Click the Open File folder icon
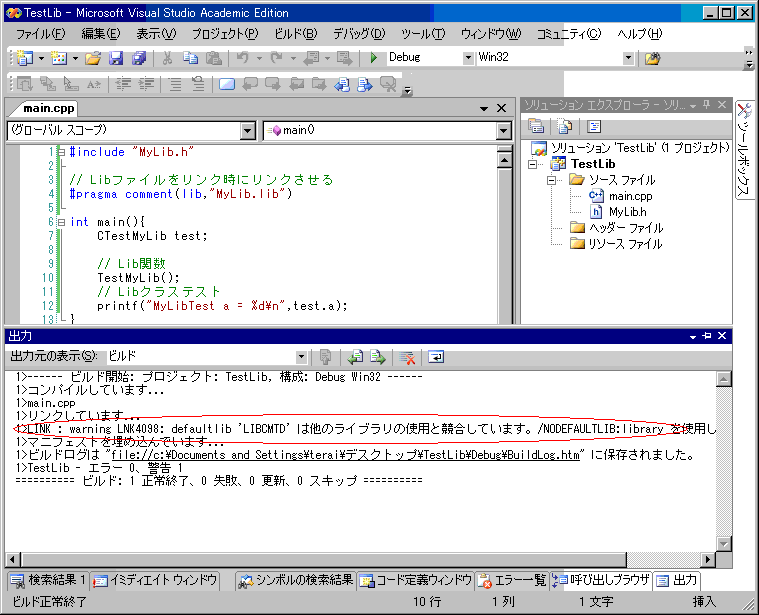 pyautogui.click(x=94, y=58)
